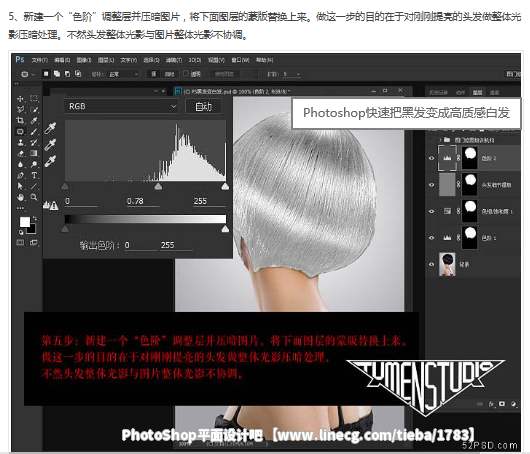Hide the 背景 layer
This screenshot has height=454, width=530.
coord(432,264)
